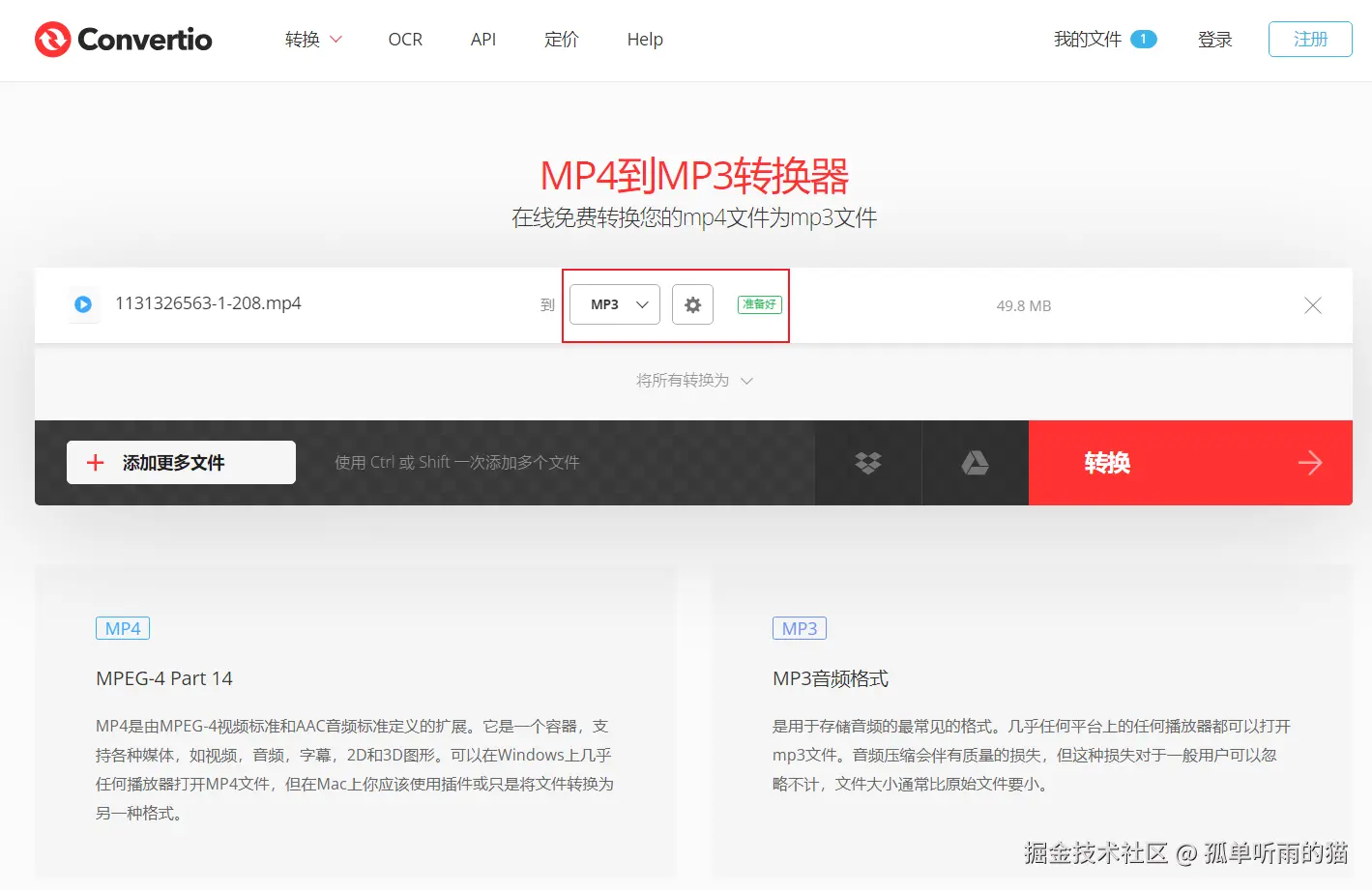The width and height of the screenshot is (1372, 890).
Task: Click the MPEG-4 Part 14 heading
Action: [x=164, y=678]
